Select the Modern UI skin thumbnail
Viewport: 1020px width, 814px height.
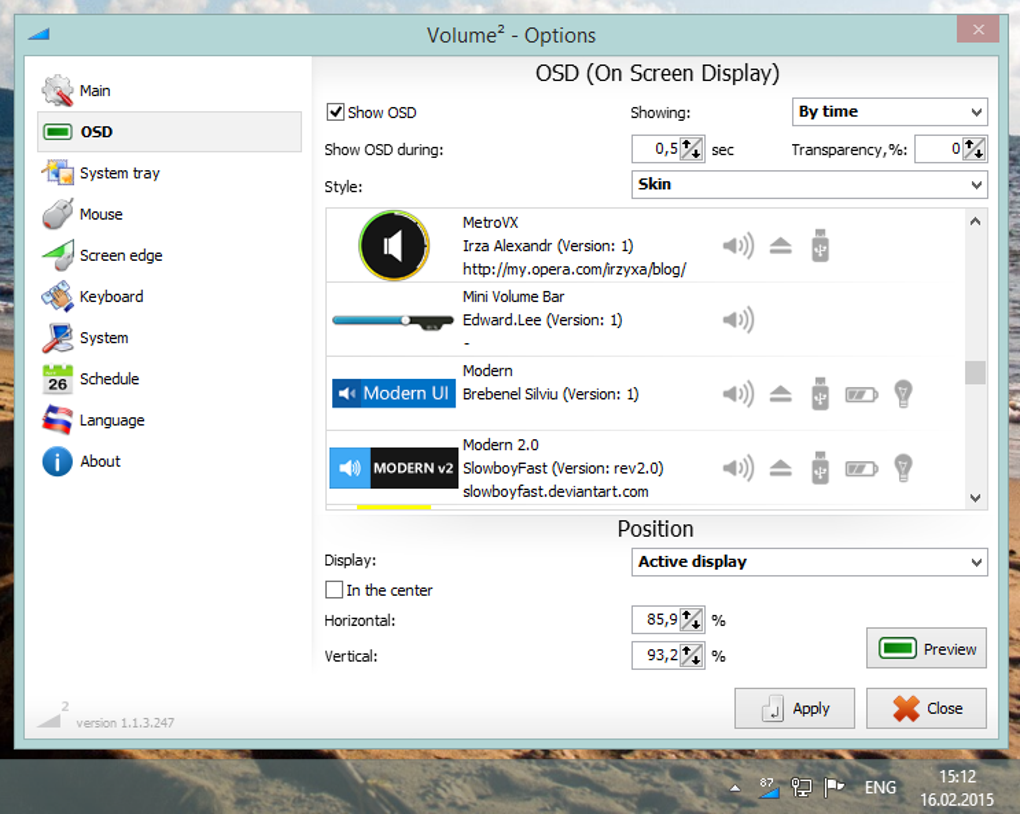tap(394, 394)
